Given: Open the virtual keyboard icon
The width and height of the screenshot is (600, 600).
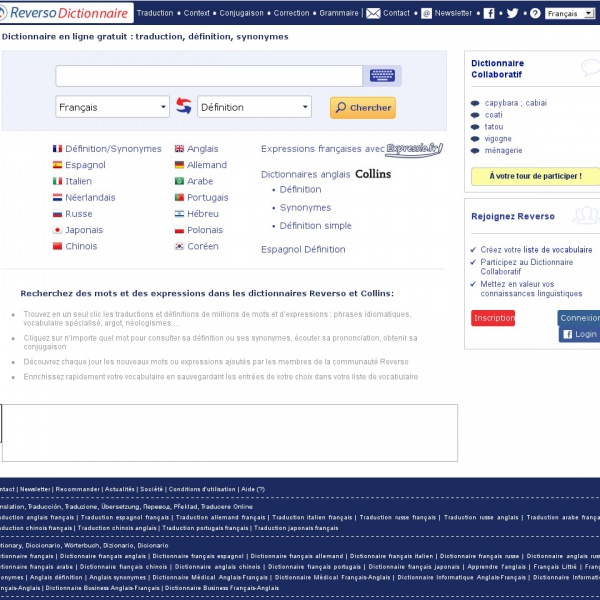Looking at the screenshot, I should pyautogui.click(x=381, y=76).
